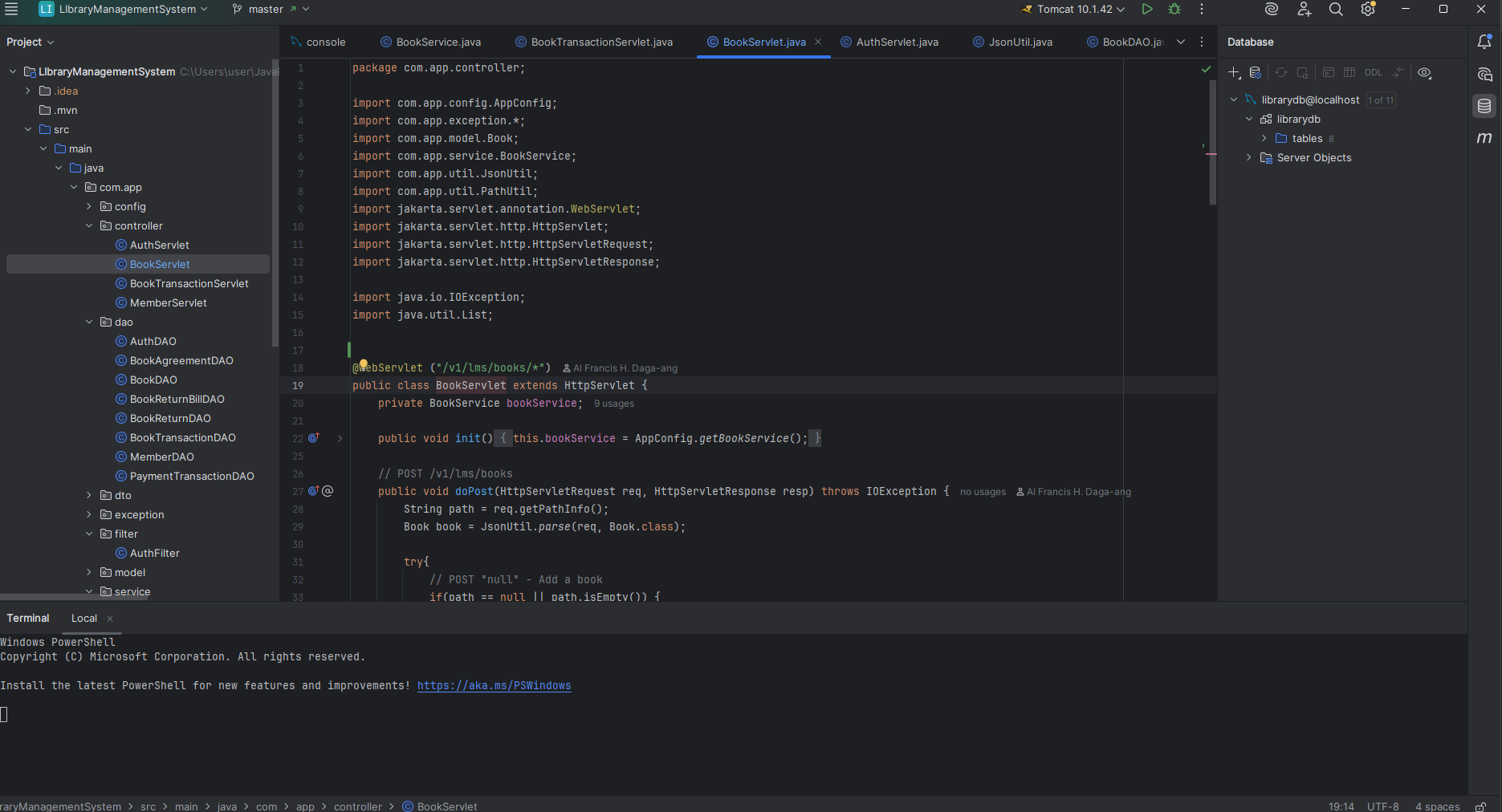
Task: Open IDE settings gear icon
Action: coord(1368,10)
